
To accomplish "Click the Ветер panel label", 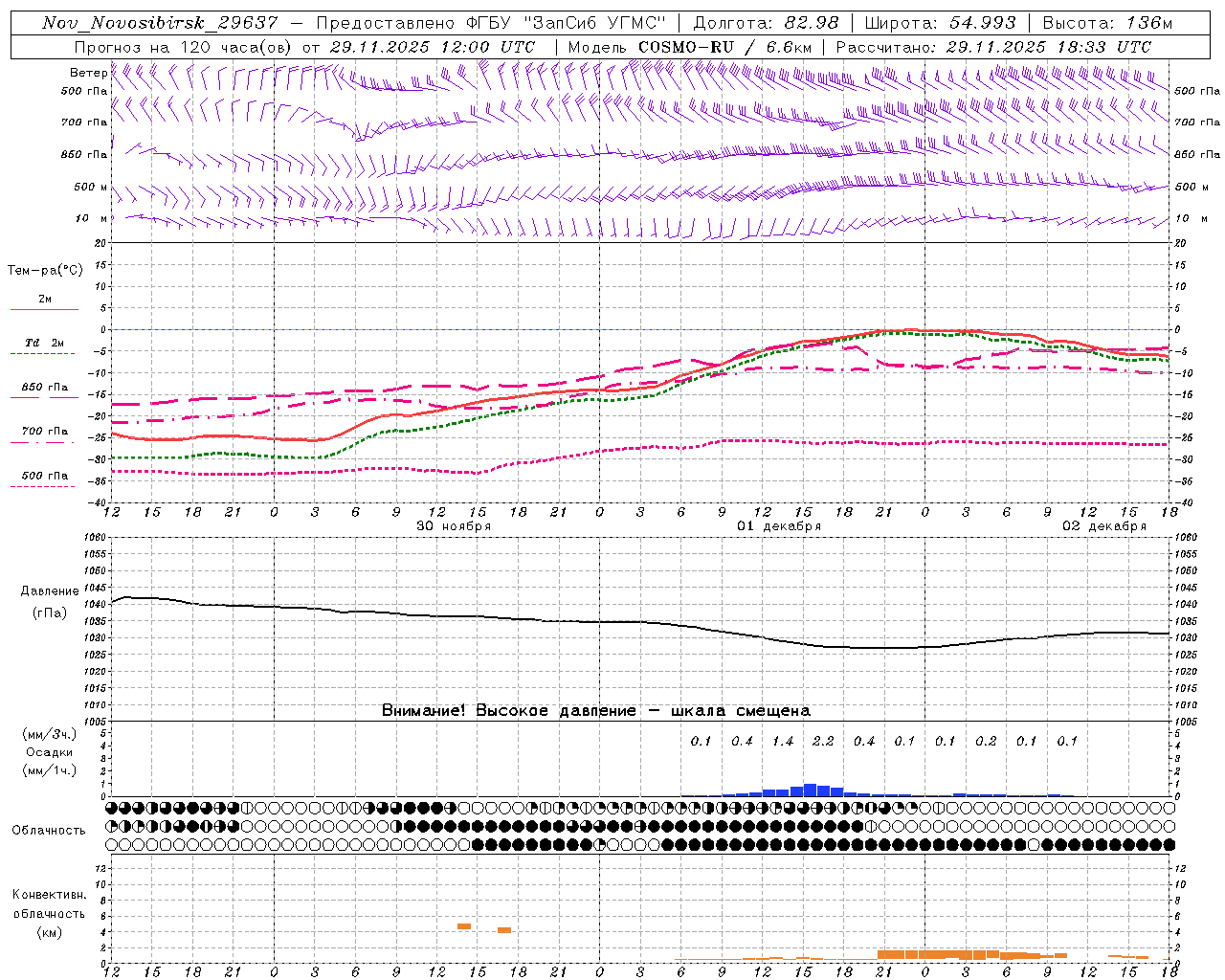I will tap(88, 73).
